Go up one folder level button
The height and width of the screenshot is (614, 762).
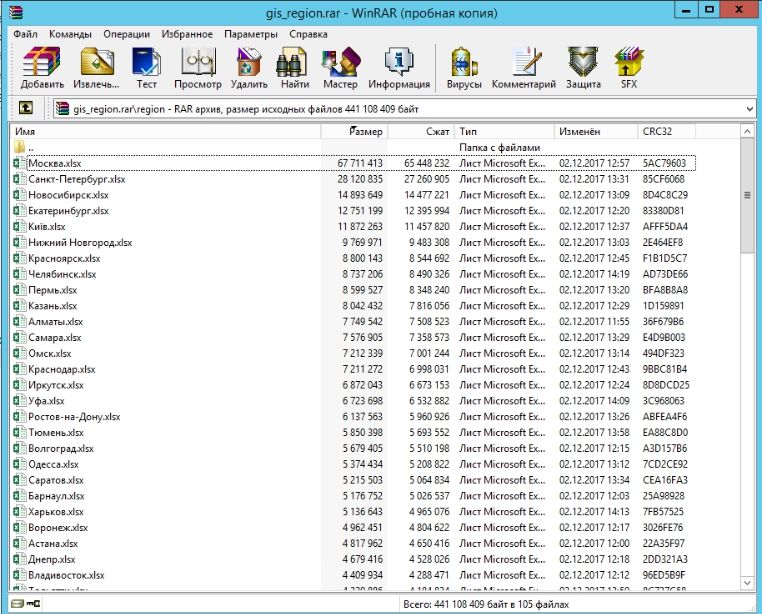[26, 108]
